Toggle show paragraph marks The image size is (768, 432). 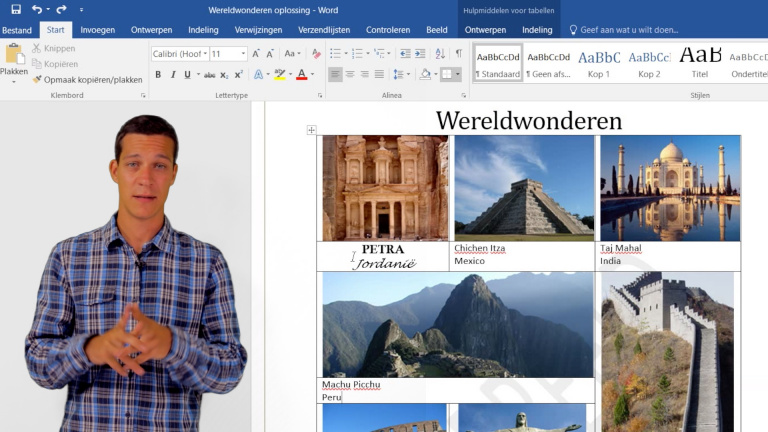[x=458, y=53]
